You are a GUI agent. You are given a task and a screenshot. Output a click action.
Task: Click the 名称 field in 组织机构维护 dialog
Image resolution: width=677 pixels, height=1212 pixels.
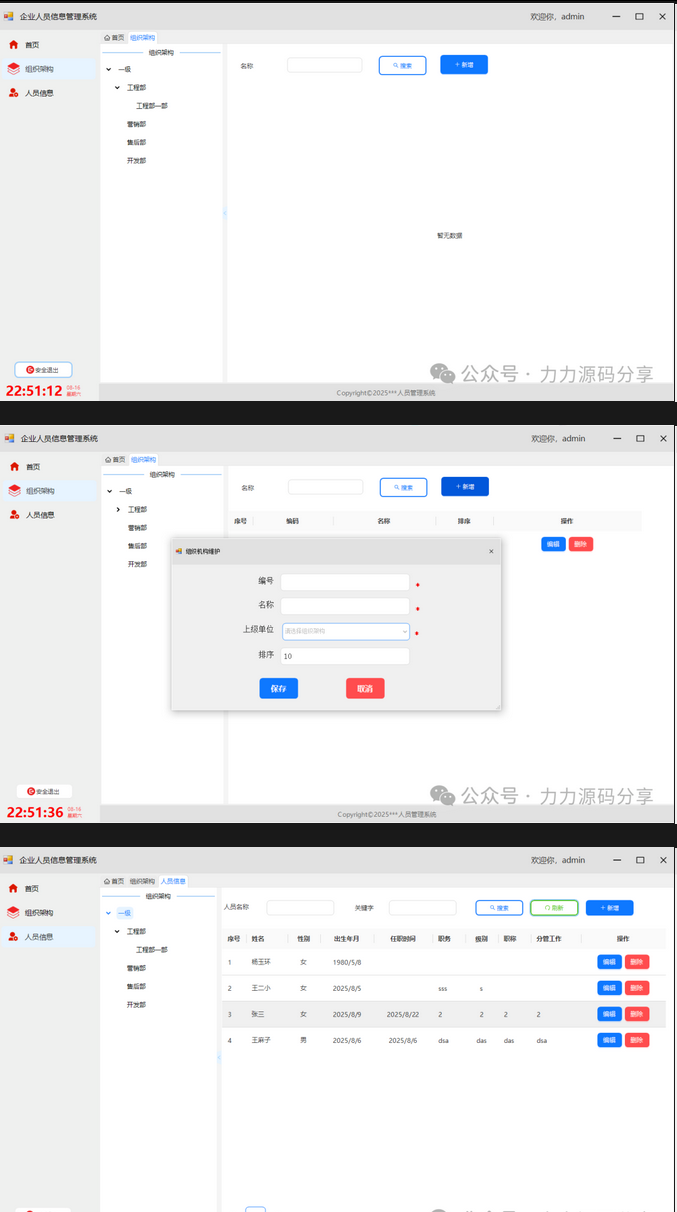coord(345,606)
